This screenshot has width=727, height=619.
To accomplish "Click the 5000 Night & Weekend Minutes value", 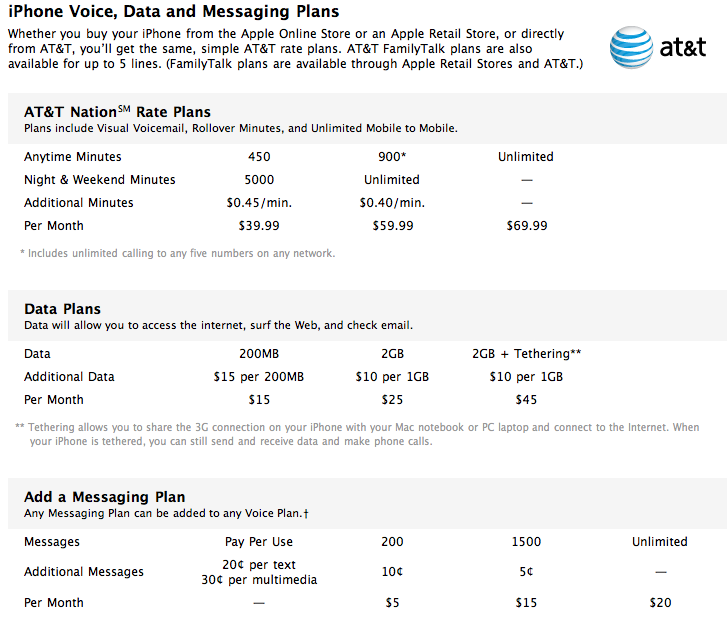I will 259,180.
